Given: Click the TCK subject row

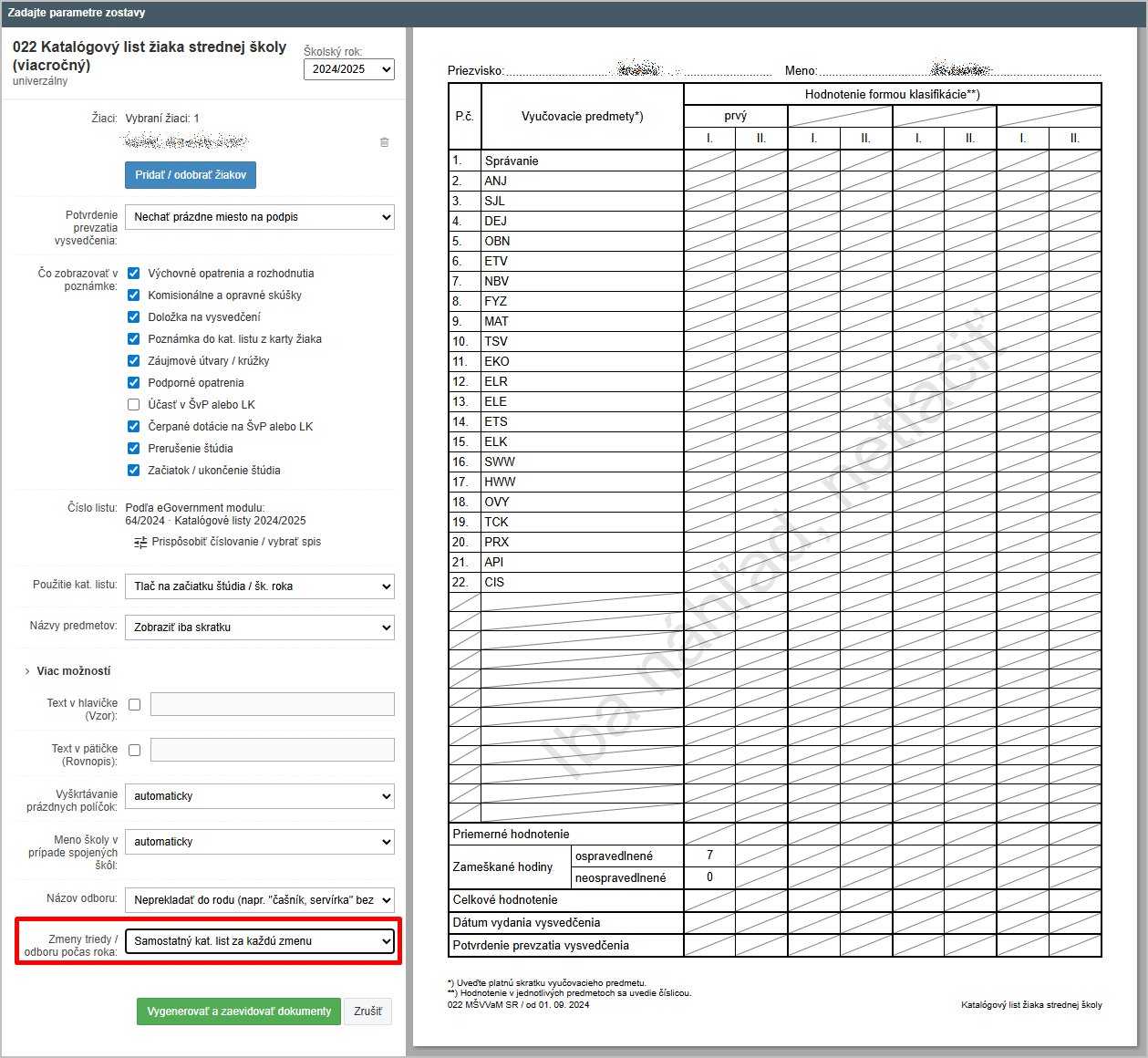Looking at the screenshot, I should pyautogui.click(x=775, y=522).
